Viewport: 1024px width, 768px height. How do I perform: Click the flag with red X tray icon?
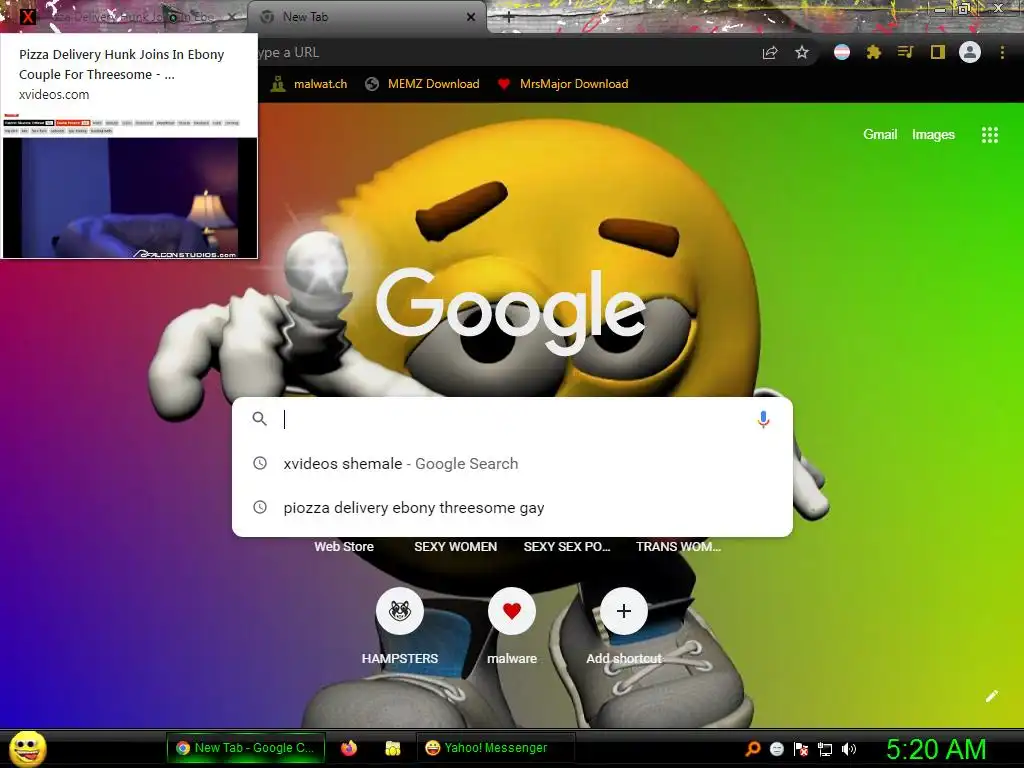click(801, 748)
